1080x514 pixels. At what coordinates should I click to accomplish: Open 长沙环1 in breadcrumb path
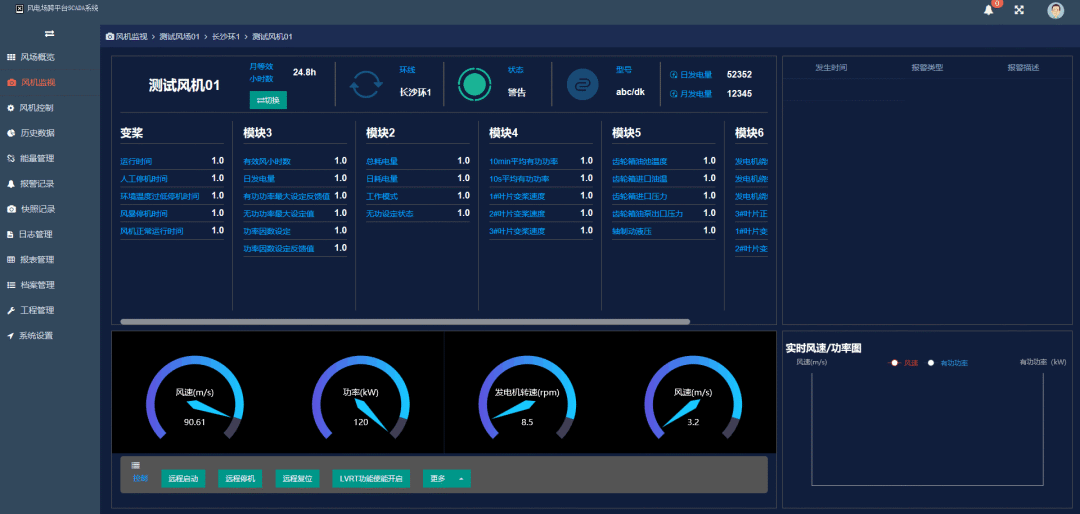coord(225,37)
